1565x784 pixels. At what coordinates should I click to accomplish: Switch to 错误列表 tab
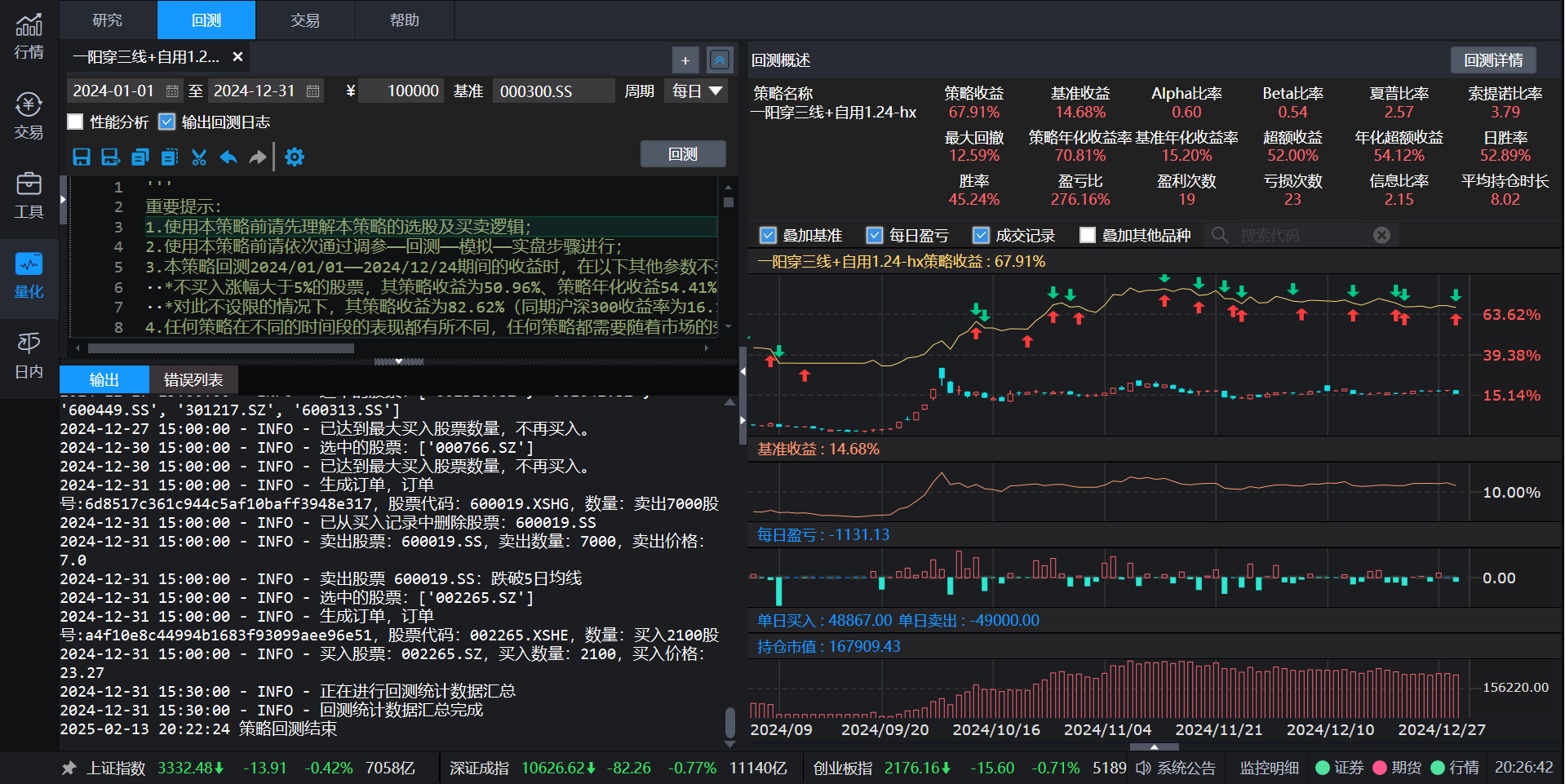pyautogui.click(x=193, y=379)
